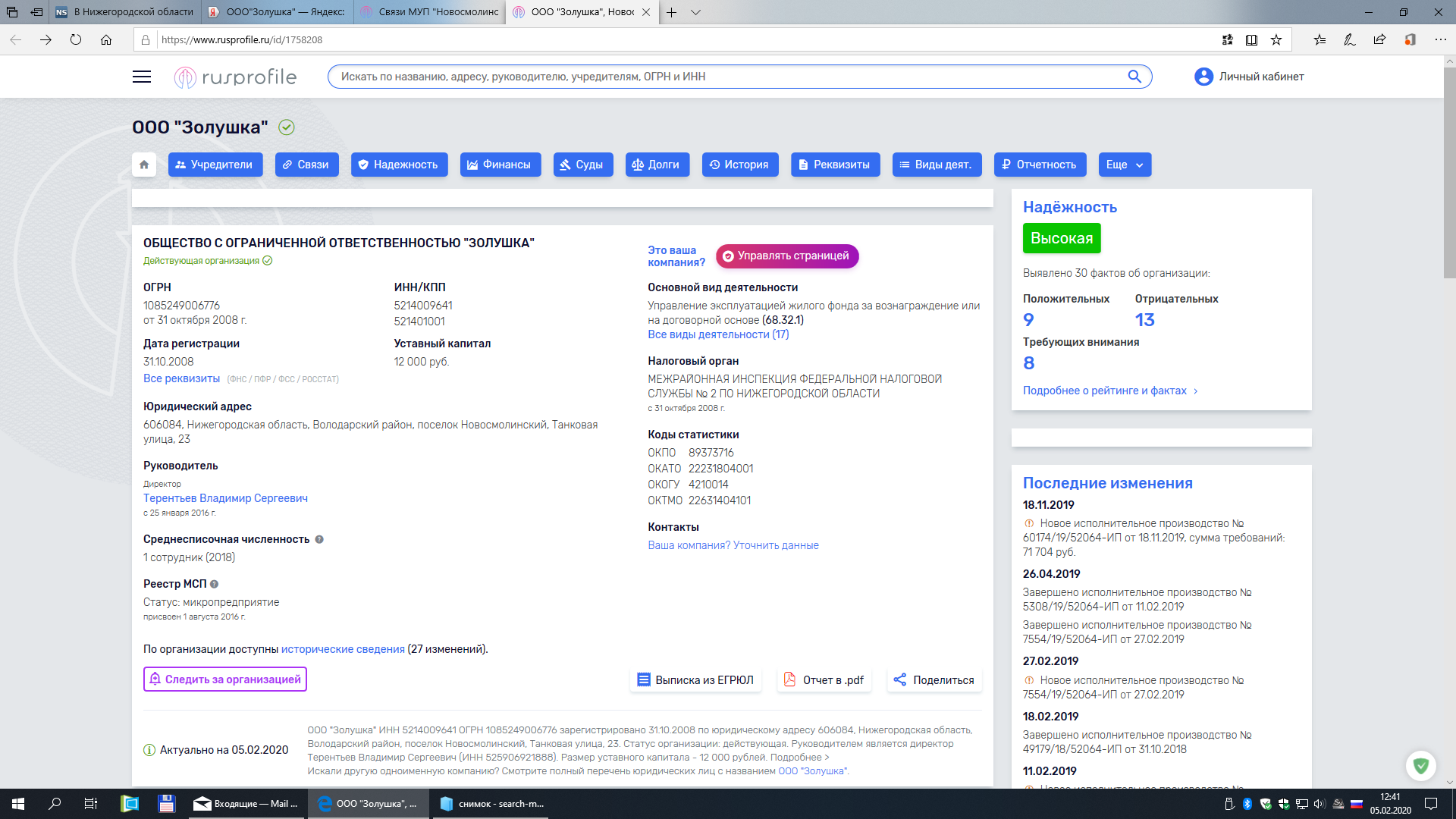Open the Учредители section
1456x819 pixels.
tap(215, 165)
